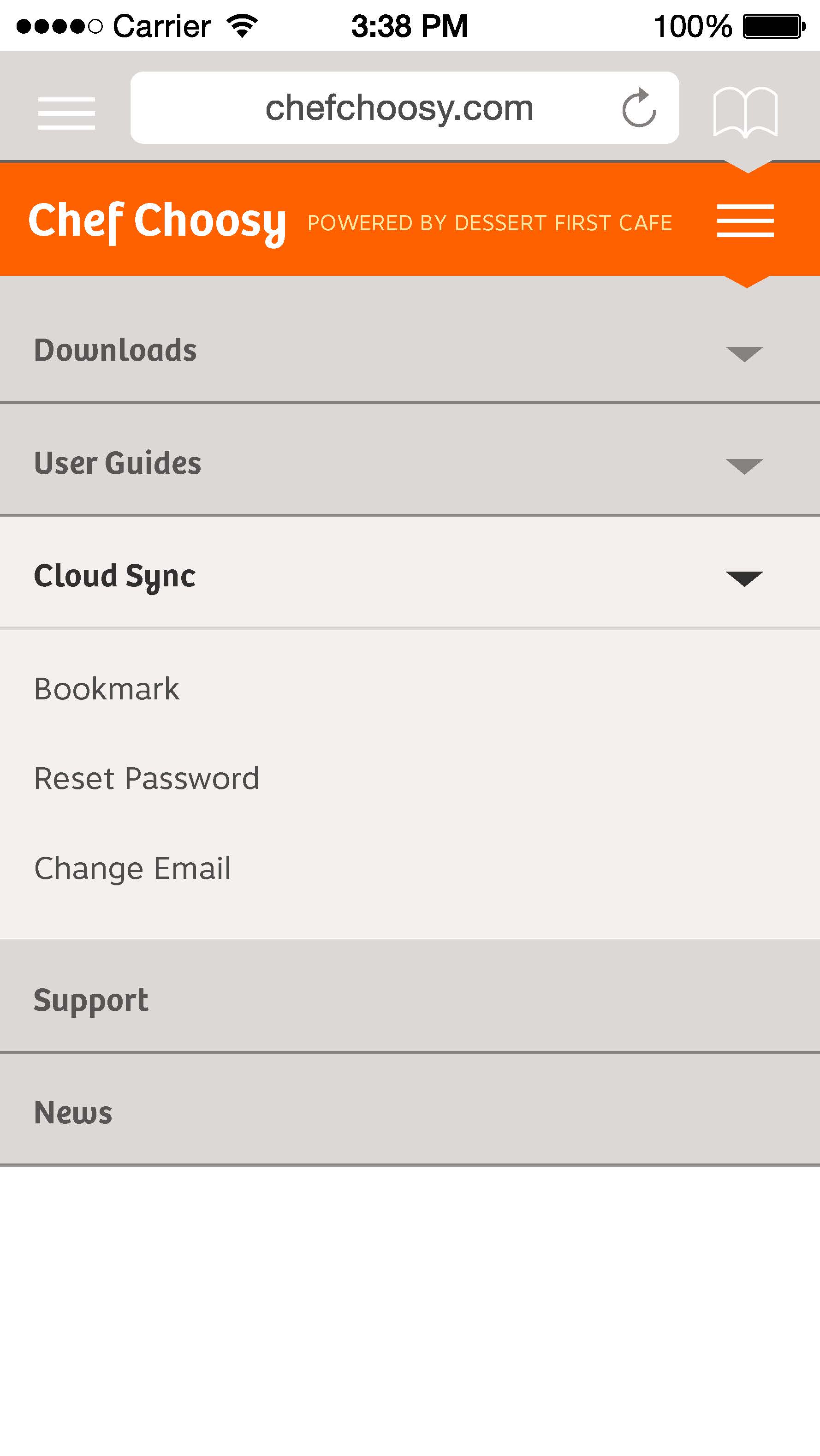The image size is (820, 1456).
Task: Tap the reload page icon
Action: 639,107
